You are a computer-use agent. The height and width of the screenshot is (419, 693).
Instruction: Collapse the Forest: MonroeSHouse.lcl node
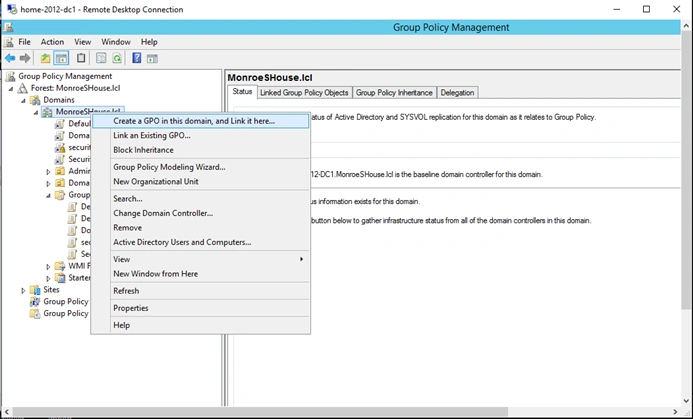pos(11,88)
